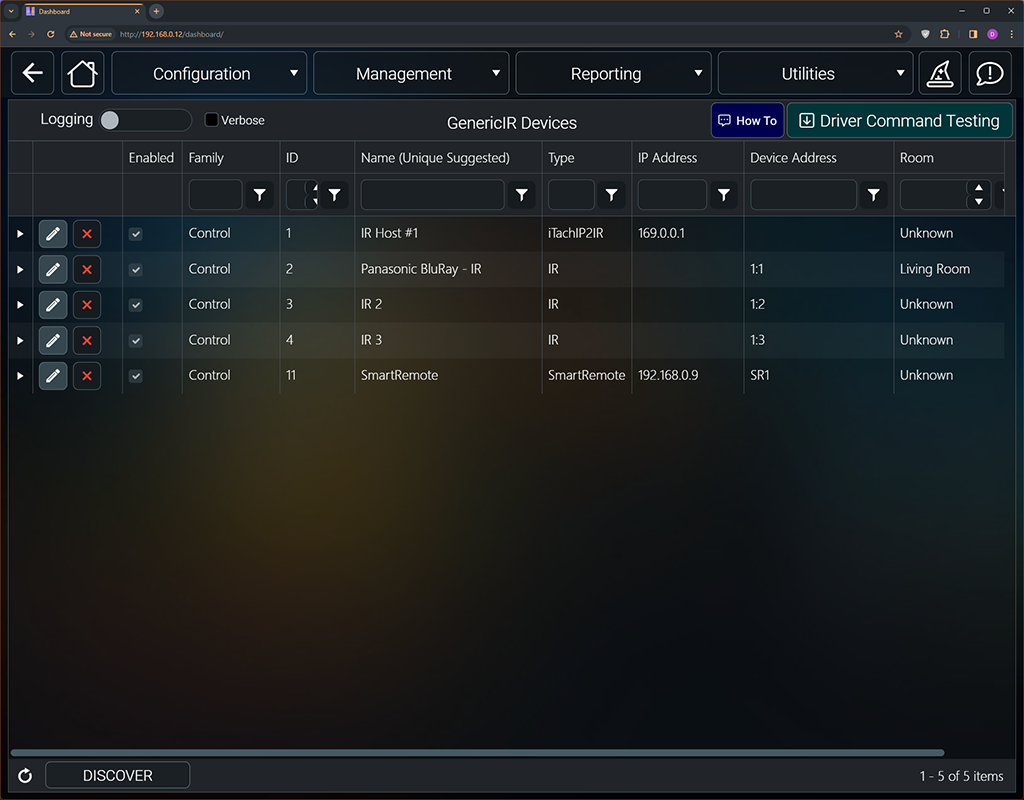Expand the IR 2 row details
Screen dimensions: 1024x800
click(x=20, y=305)
